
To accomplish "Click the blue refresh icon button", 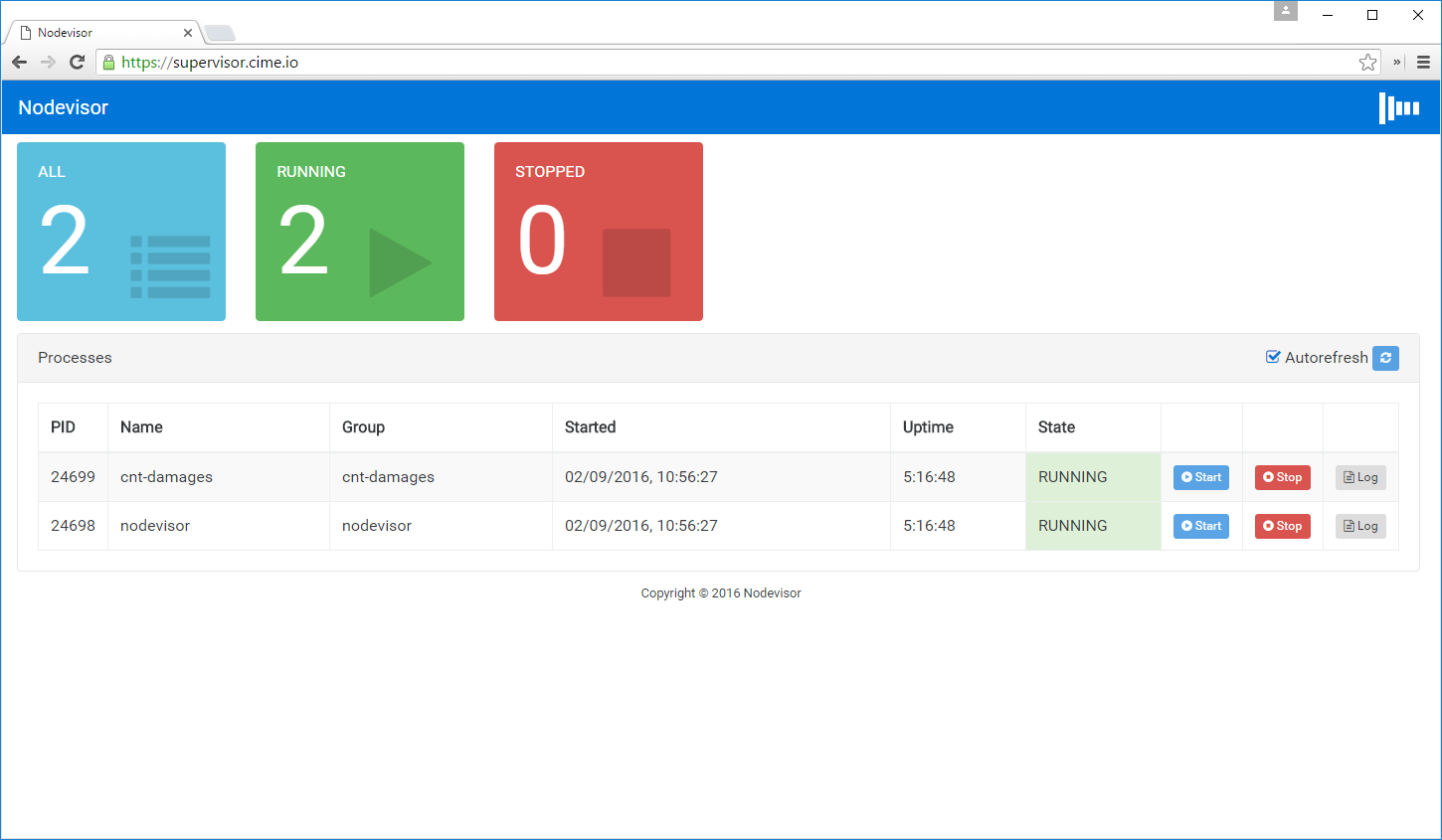I will point(1385,358).
